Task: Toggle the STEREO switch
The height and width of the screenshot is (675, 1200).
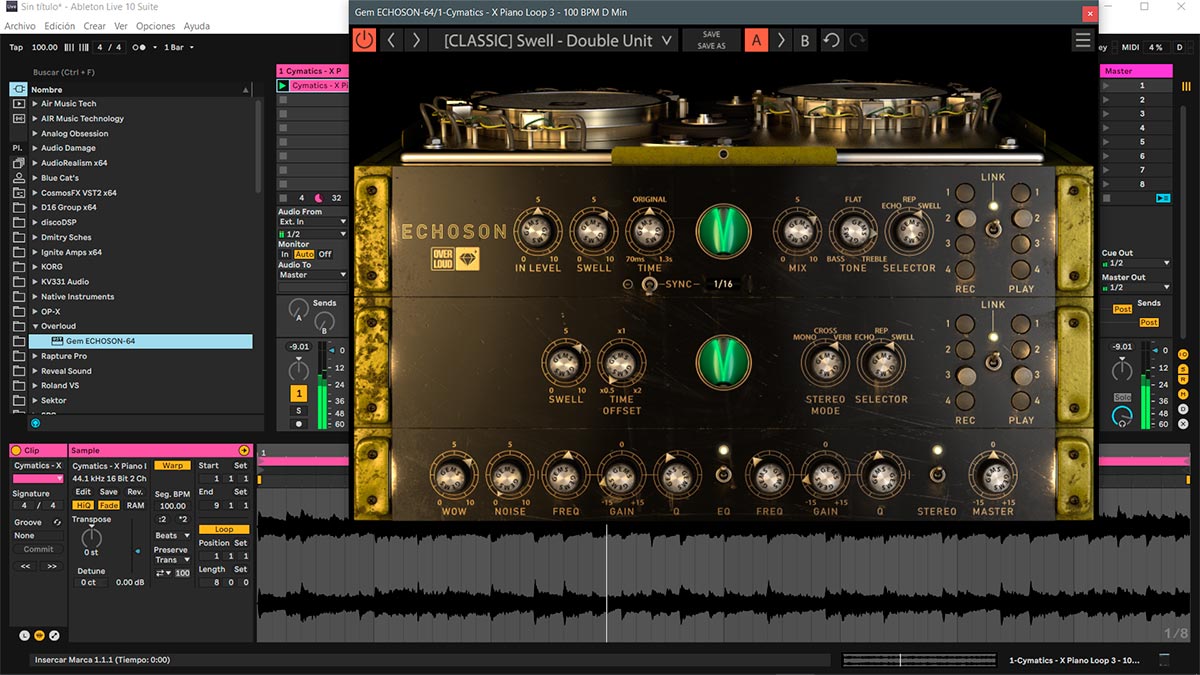Action: tap(937, 474)
